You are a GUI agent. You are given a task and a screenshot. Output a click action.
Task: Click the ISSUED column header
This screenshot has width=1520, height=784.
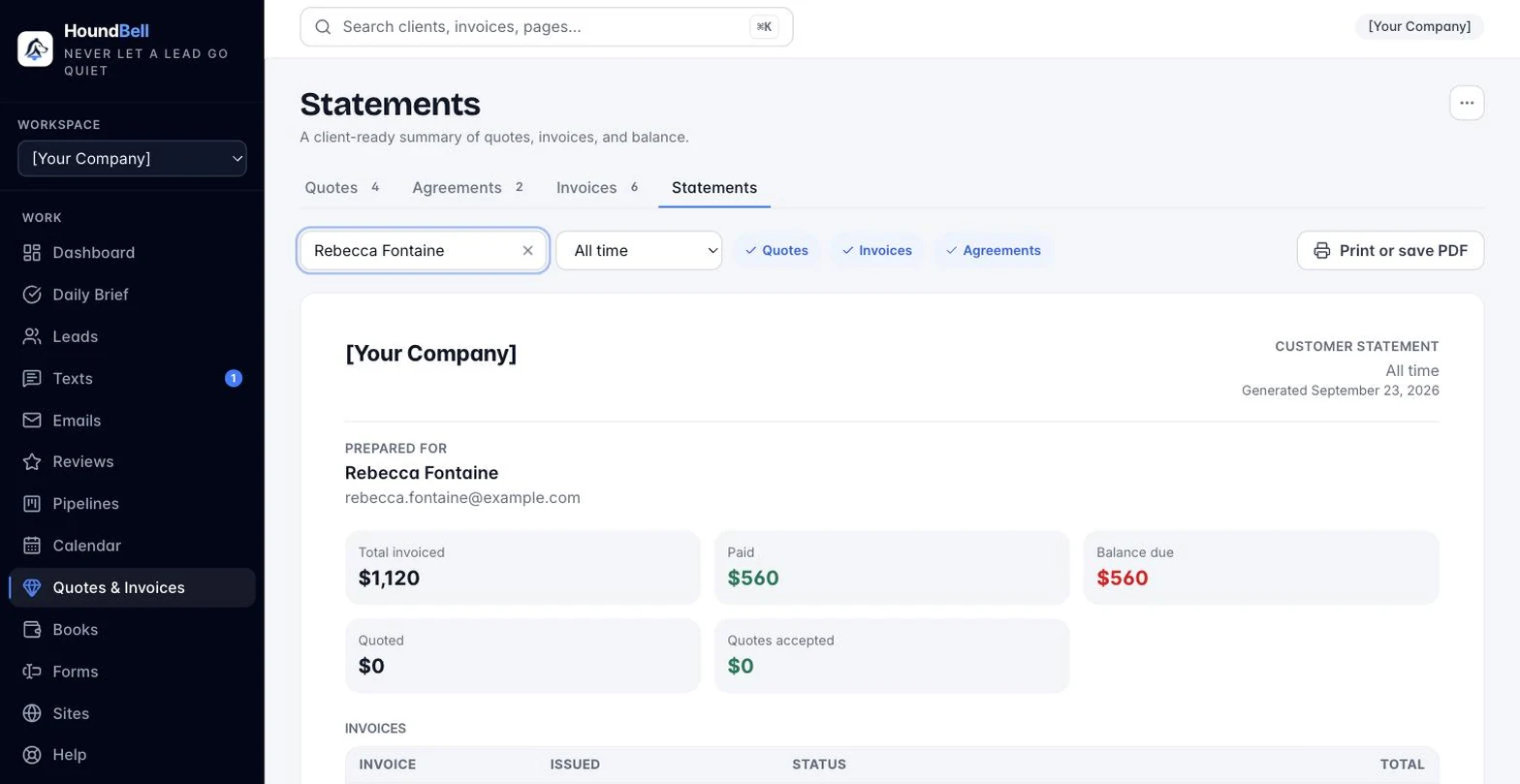point(575,765)
